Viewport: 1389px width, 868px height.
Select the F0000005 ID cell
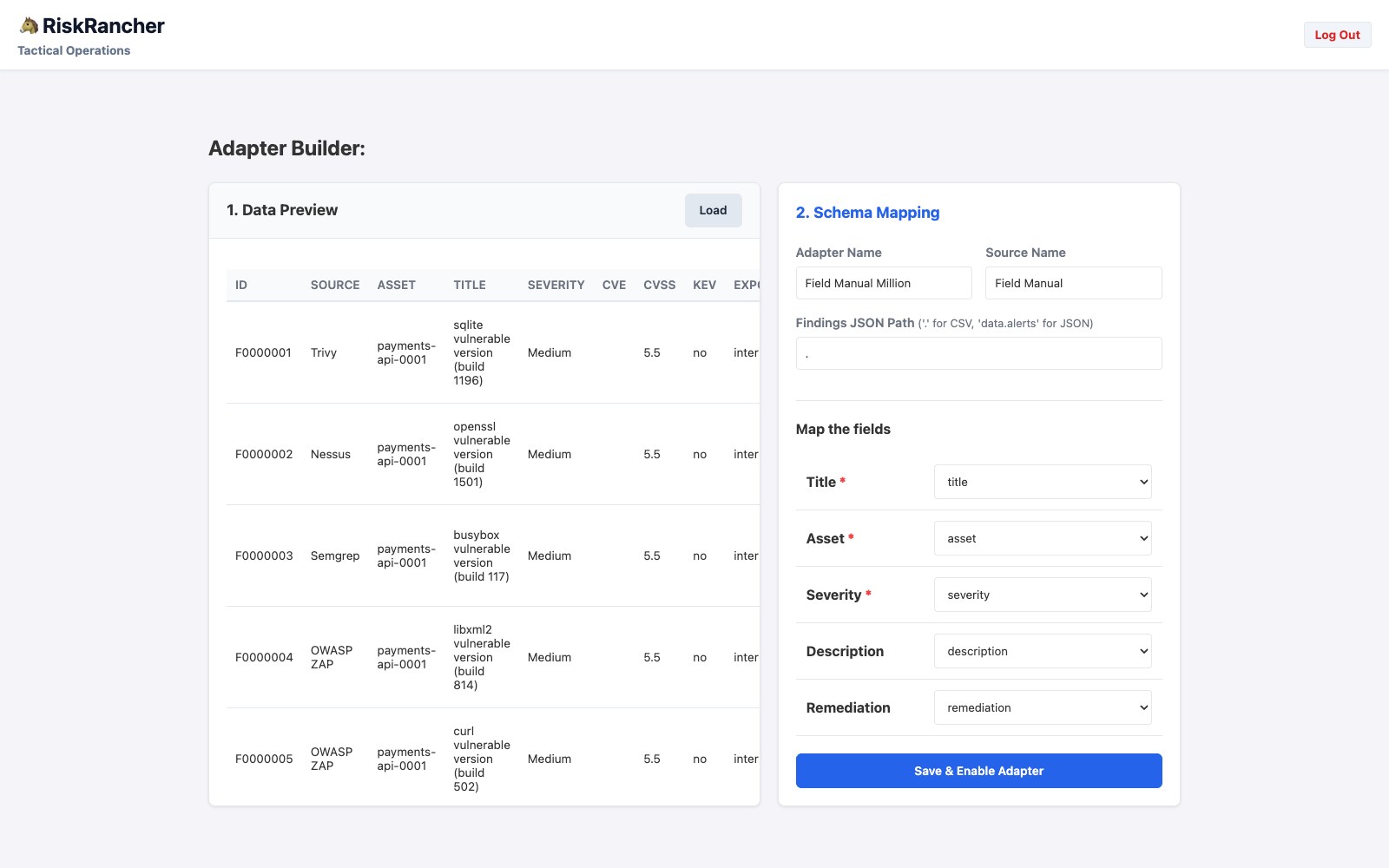pyautogui.click(x=264, y=759)
